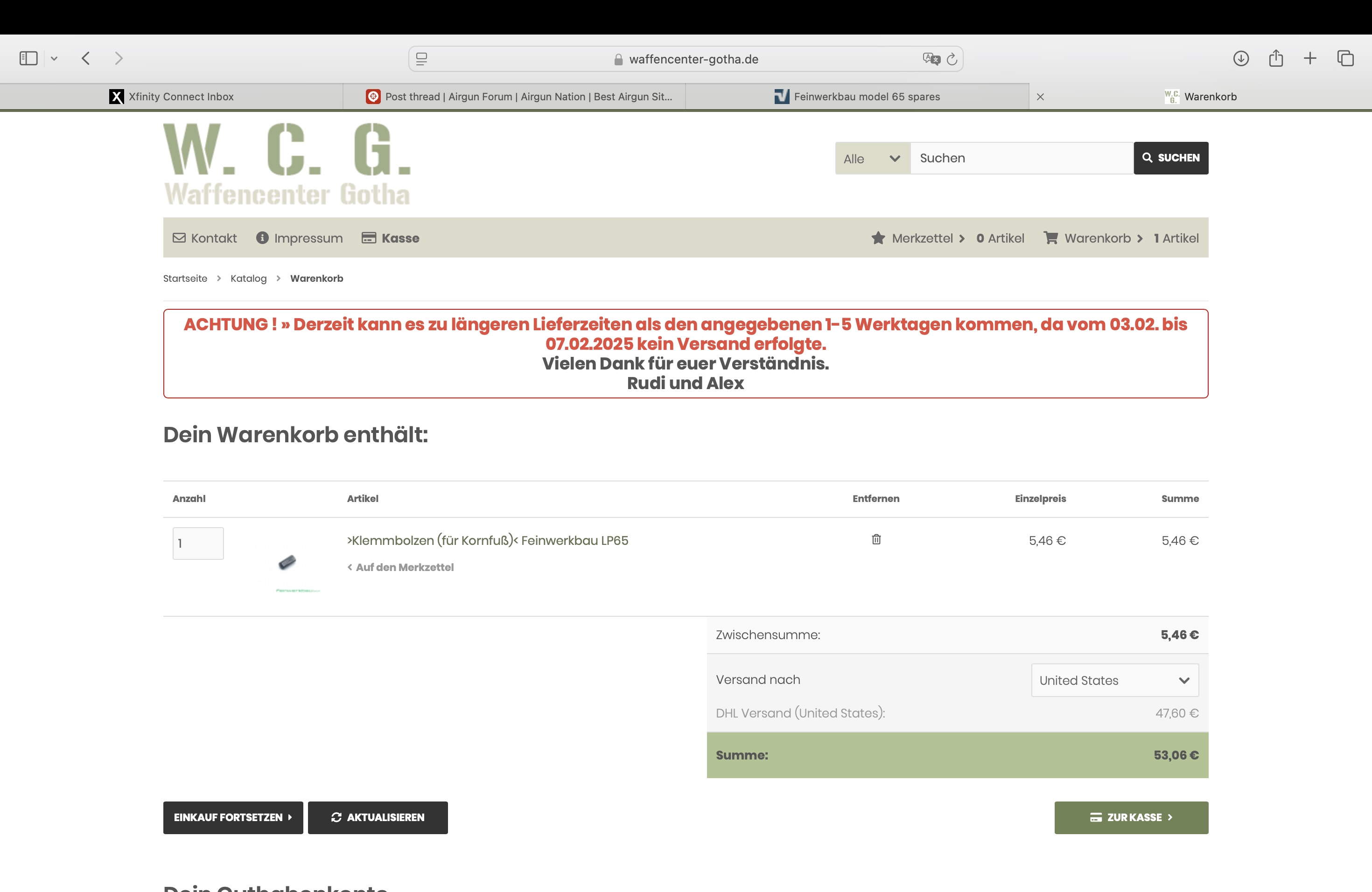1372x892 pixels.
Task: Click the W.C.G. Waffencenter Gotha logo
Action: coord(287,164)
